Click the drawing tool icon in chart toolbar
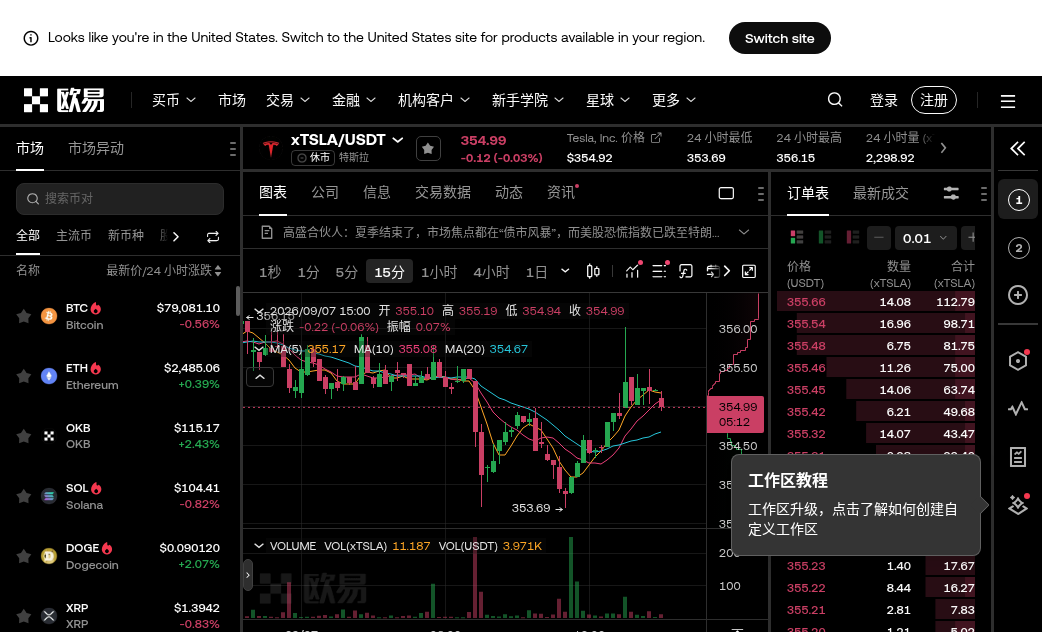 (686, 271)
